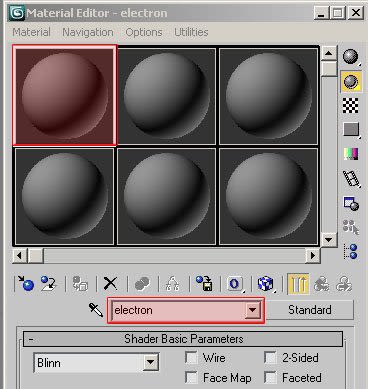This screenshot has height=389, width=368.
Task: Click the Get Material icon
Action: (x=26, y=284)
